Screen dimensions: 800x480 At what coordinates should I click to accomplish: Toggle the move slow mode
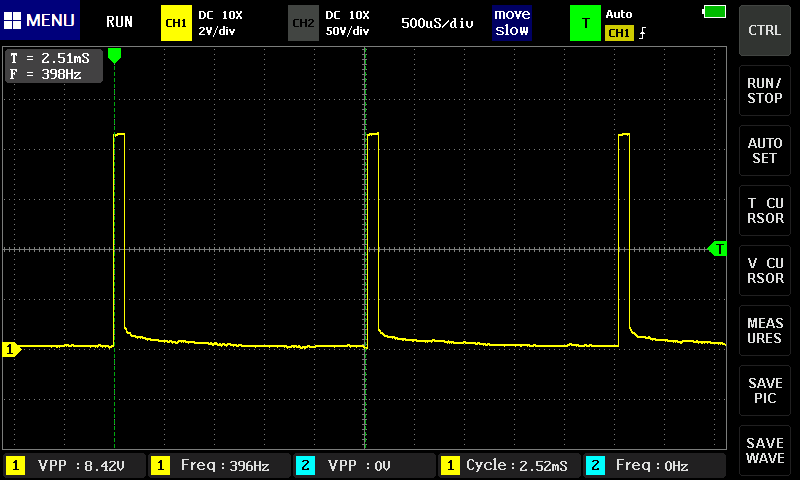(x=512, y=22)
